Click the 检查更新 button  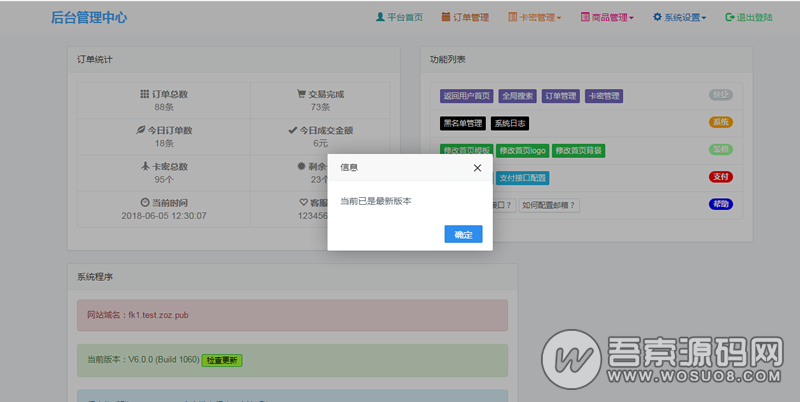pyautogui.click(x=222, y=360)
